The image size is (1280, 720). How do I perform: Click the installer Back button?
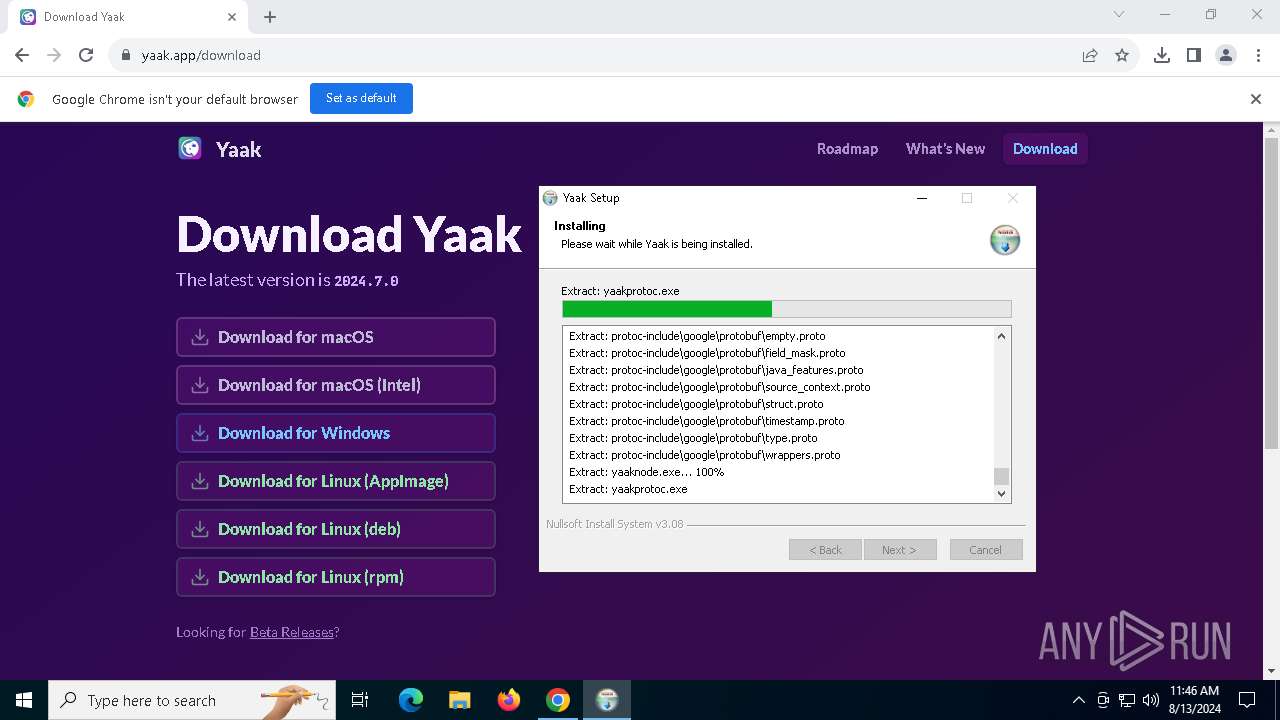825,550
